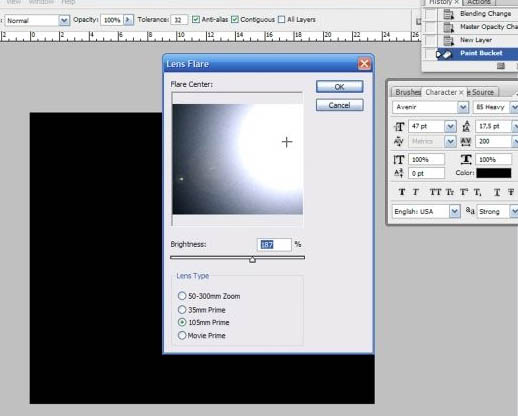This screenshot has width=518, height=416.
Task: Open the 85 Heavy font style dropdown
Action: [x=514, y=107]
